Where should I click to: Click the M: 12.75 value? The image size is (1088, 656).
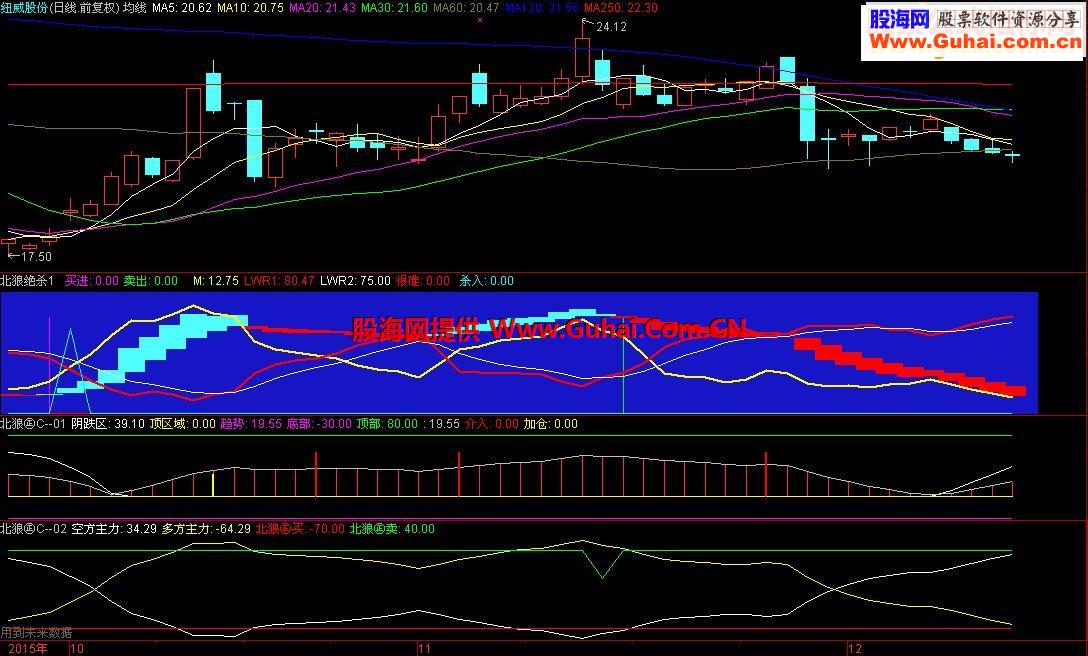click(216, 281)
